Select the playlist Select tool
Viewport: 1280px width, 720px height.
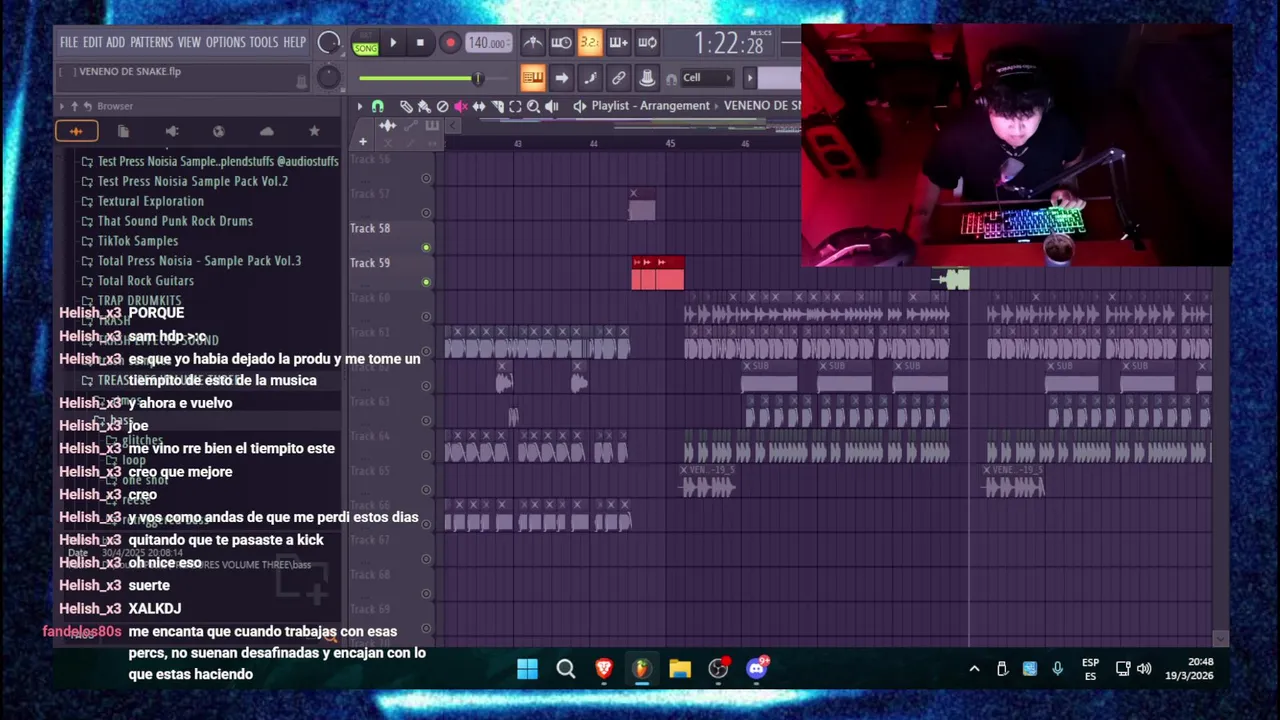coord(515,106)
